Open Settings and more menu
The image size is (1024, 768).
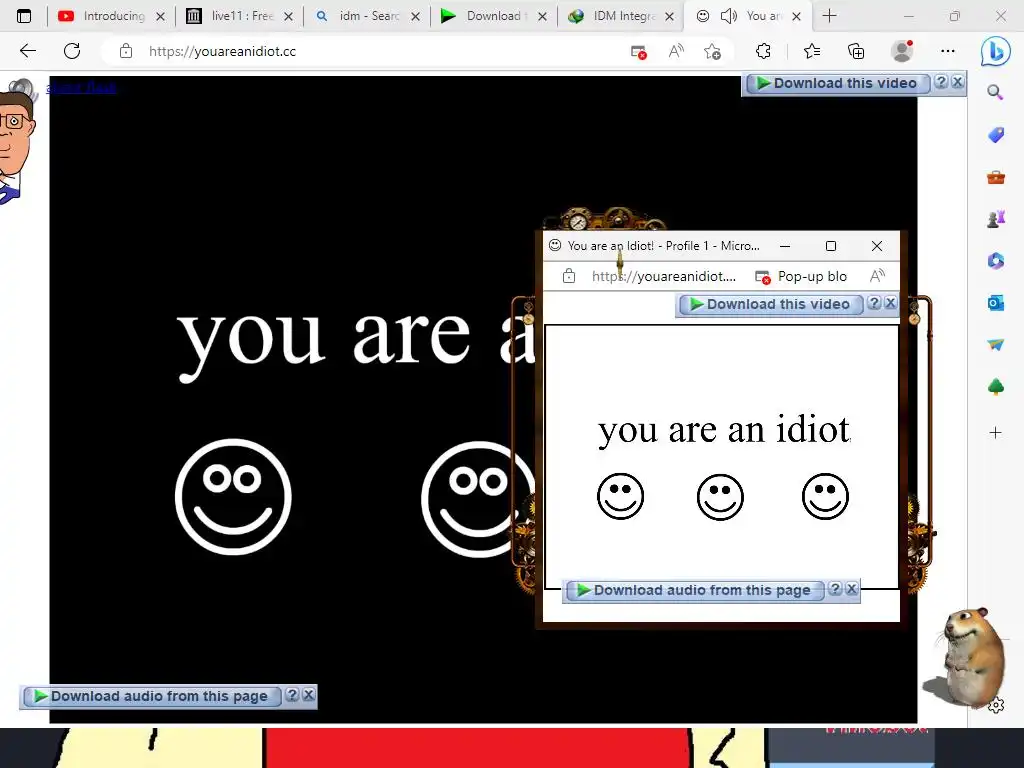pos(948,51)
